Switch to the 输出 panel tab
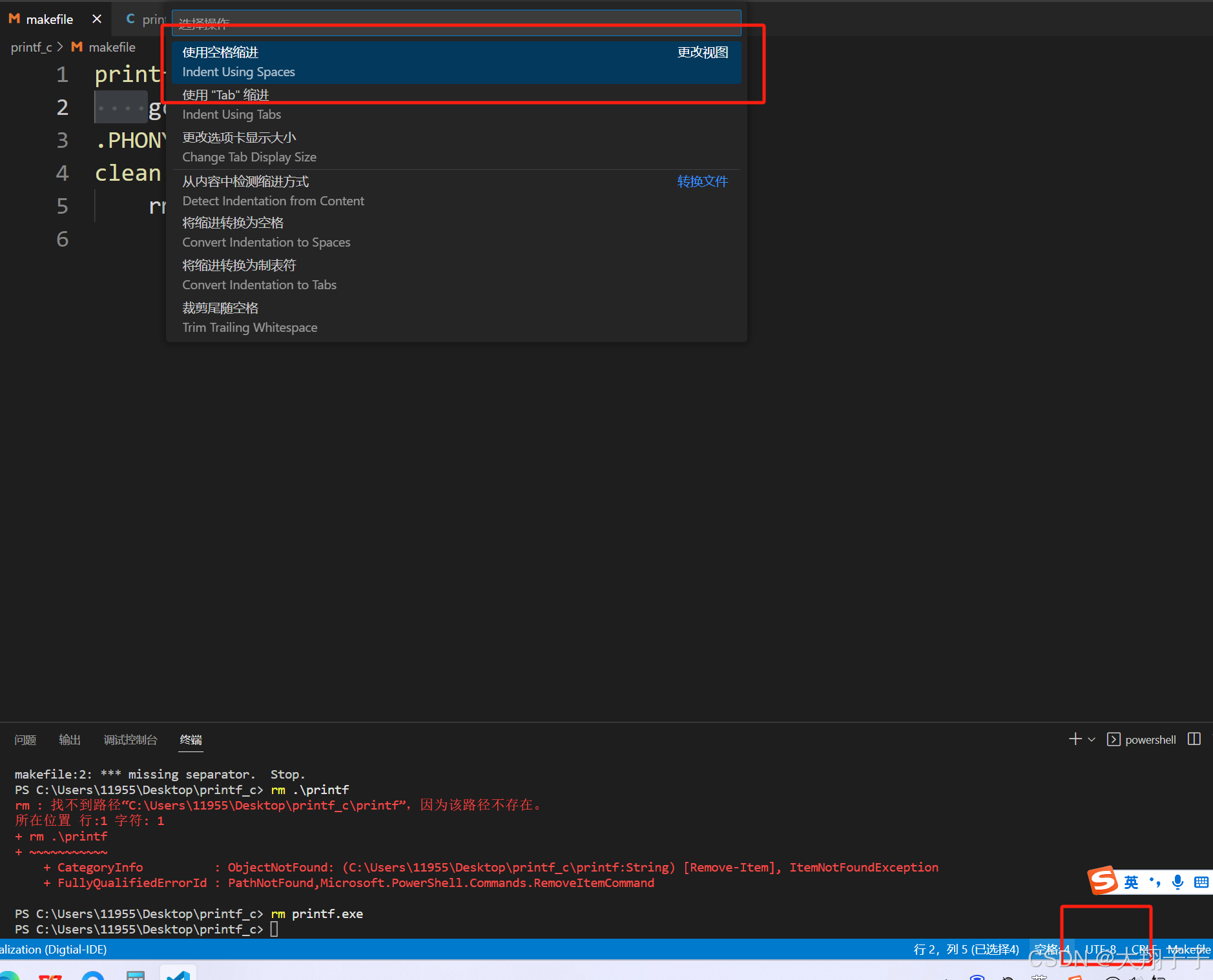 [x=69, y=740]
